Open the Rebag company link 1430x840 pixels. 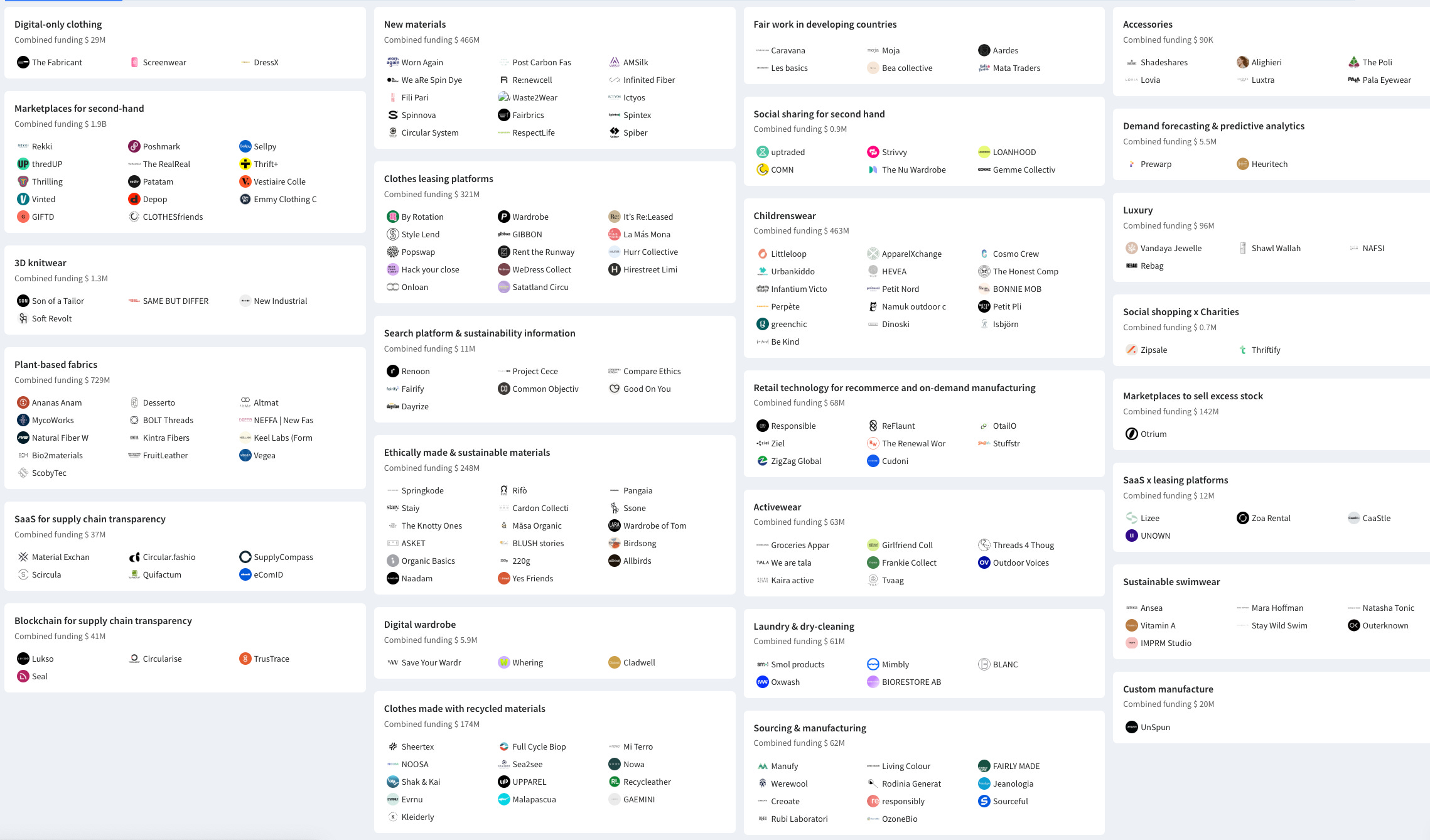point(1153,266)
